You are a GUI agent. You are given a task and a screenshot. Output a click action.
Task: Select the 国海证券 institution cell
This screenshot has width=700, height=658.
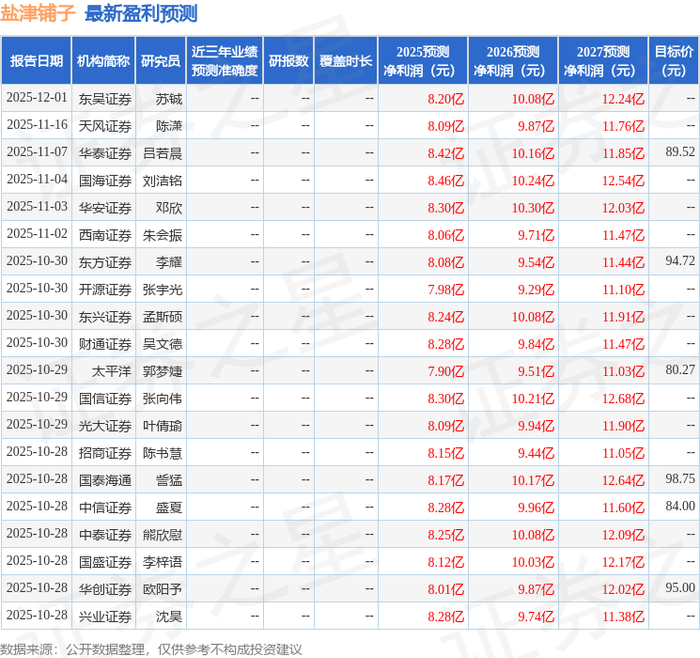[105, 180]
